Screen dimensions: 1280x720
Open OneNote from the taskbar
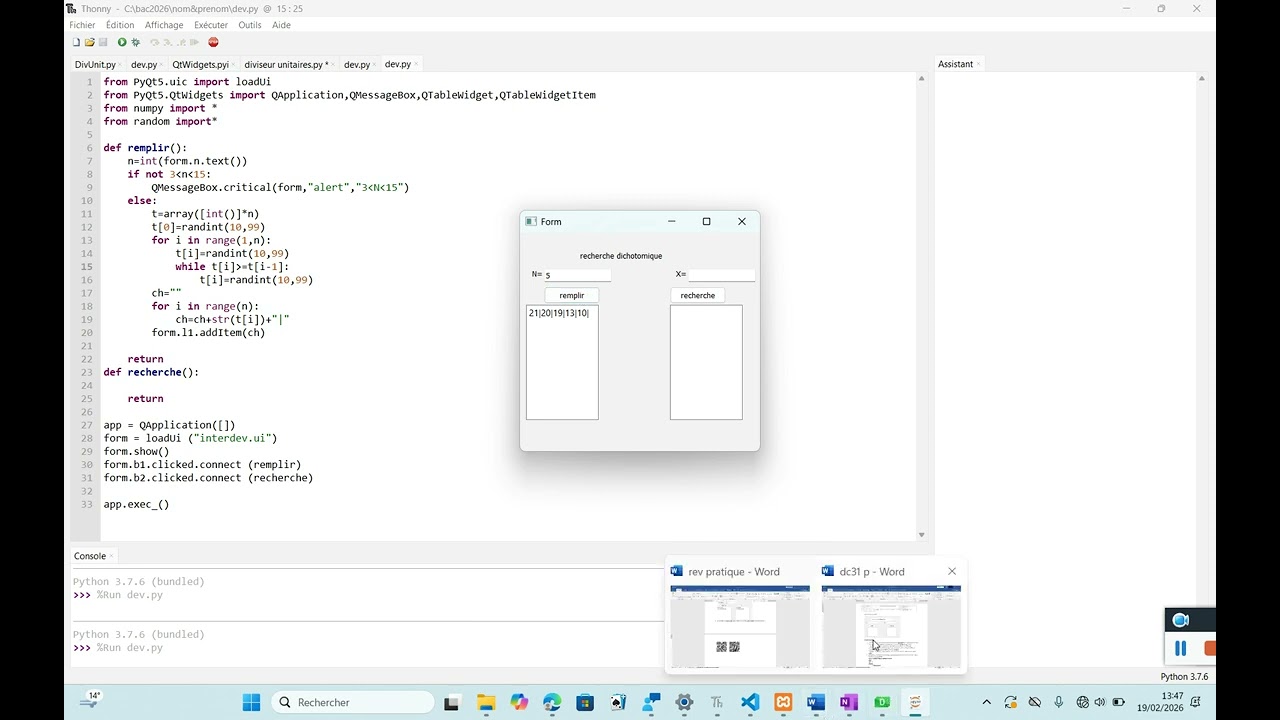(849, 702)
